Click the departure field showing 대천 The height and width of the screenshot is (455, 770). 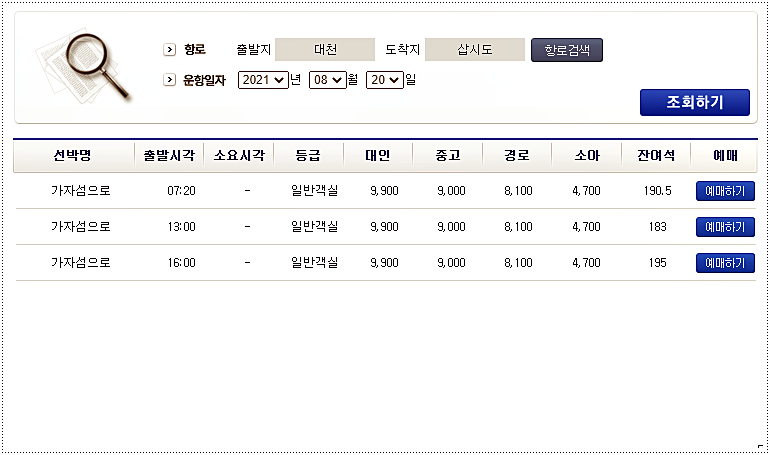[x=325, y=50]
